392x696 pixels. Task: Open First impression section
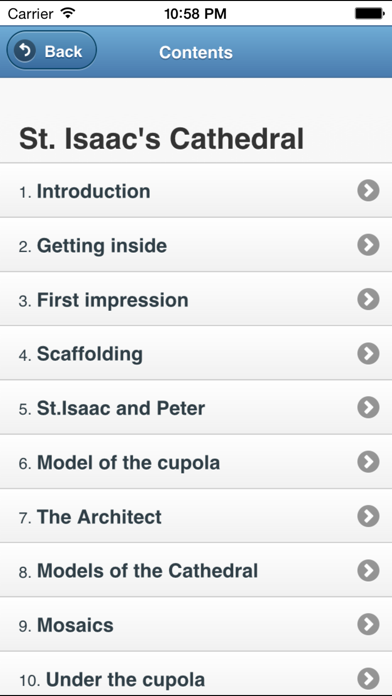[196, 300]
